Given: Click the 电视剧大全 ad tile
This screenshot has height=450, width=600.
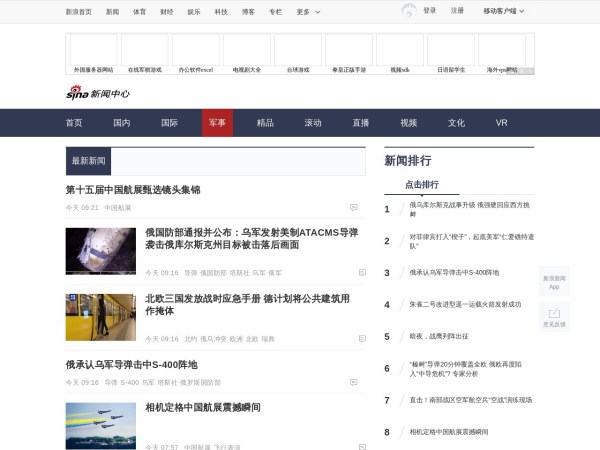Looking at the screenshot, I should (x=246, y=53).
